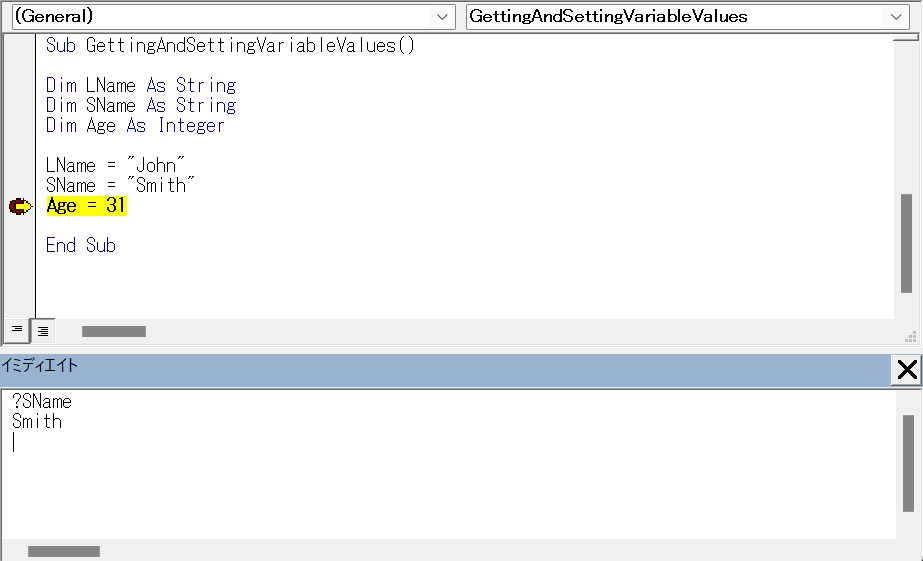Click the Smith output in Immediate window
This screenshot has width=923, height=561.
point(36,422)
